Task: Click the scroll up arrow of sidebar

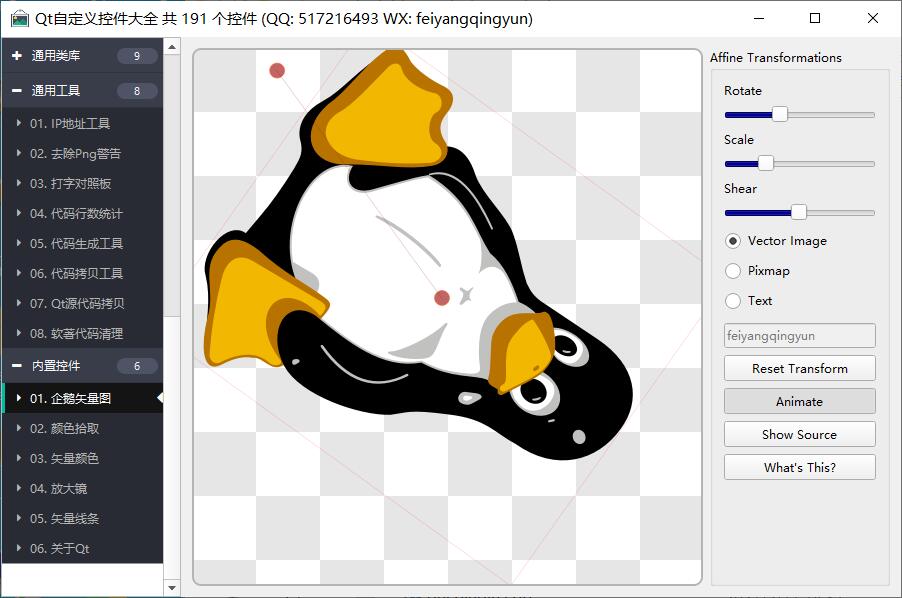Action: click(x=172, y=47)
